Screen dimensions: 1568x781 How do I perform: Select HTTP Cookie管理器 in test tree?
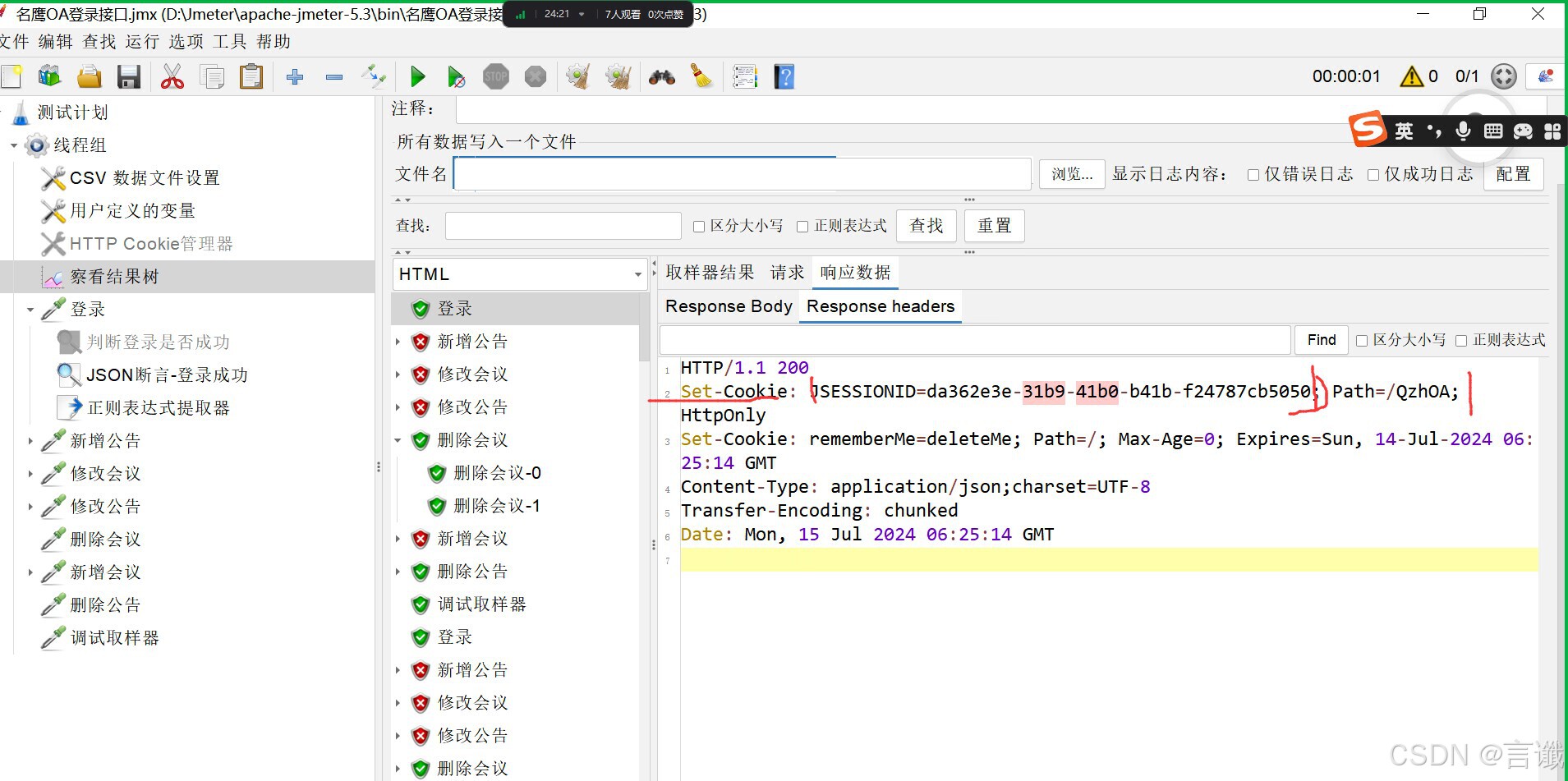(151, 244)
